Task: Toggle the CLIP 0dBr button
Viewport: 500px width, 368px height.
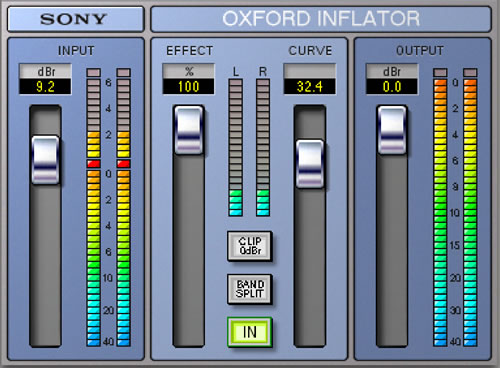Action: (x=250, y=246)
